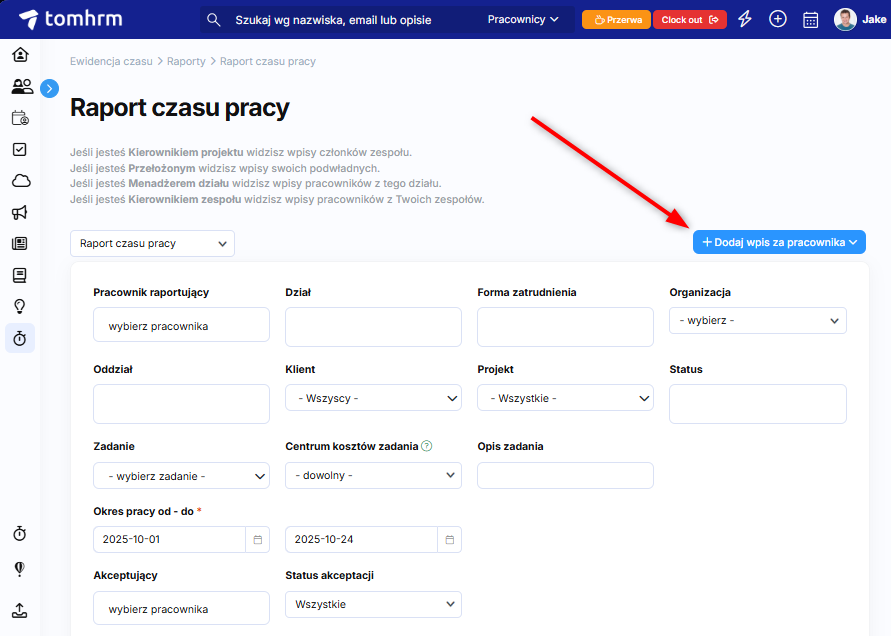Click the plus circle icon in header
The image size is (891, 636).
tap(778, 19)
